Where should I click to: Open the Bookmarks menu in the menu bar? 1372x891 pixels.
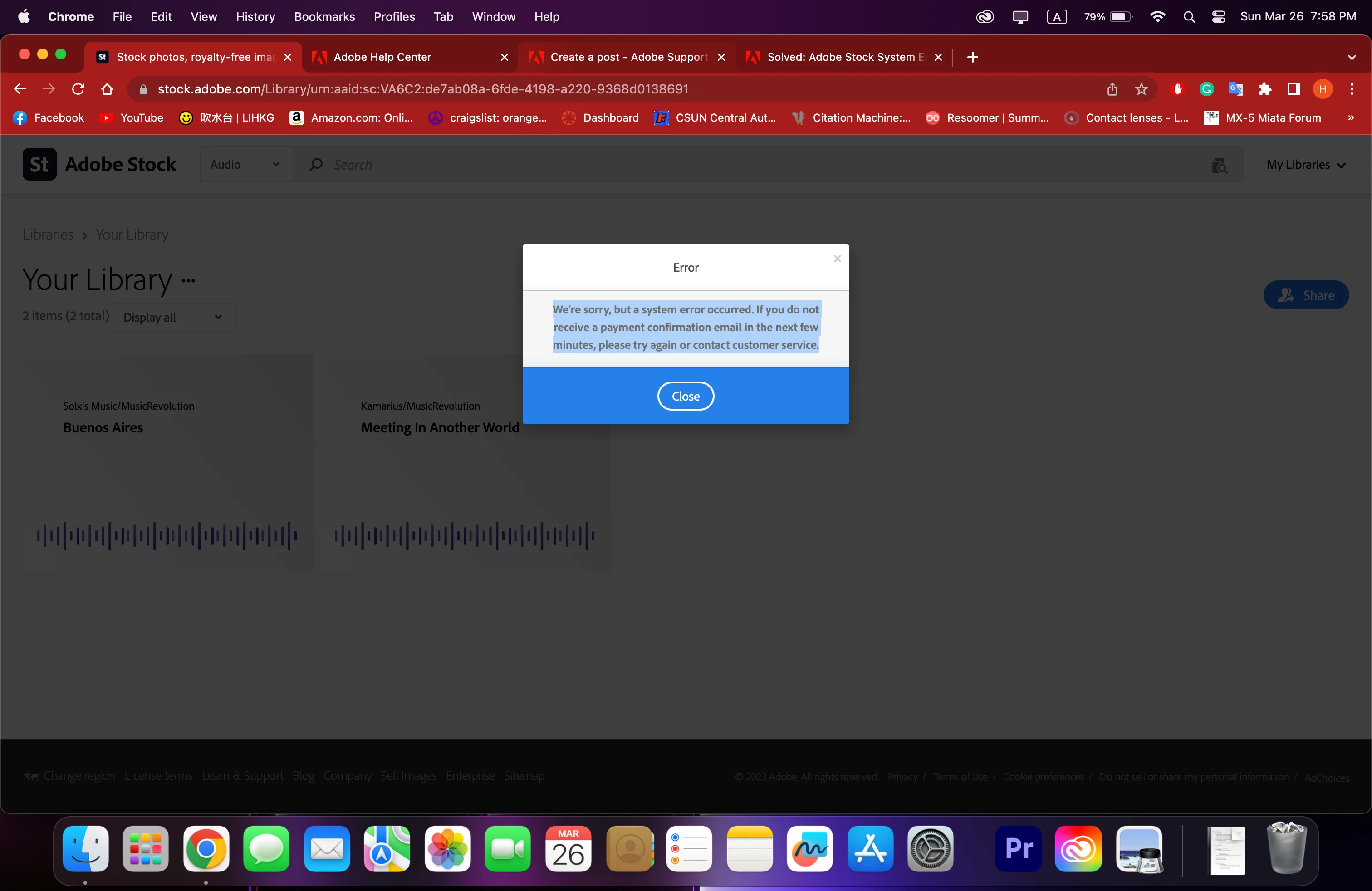point(324,17)
